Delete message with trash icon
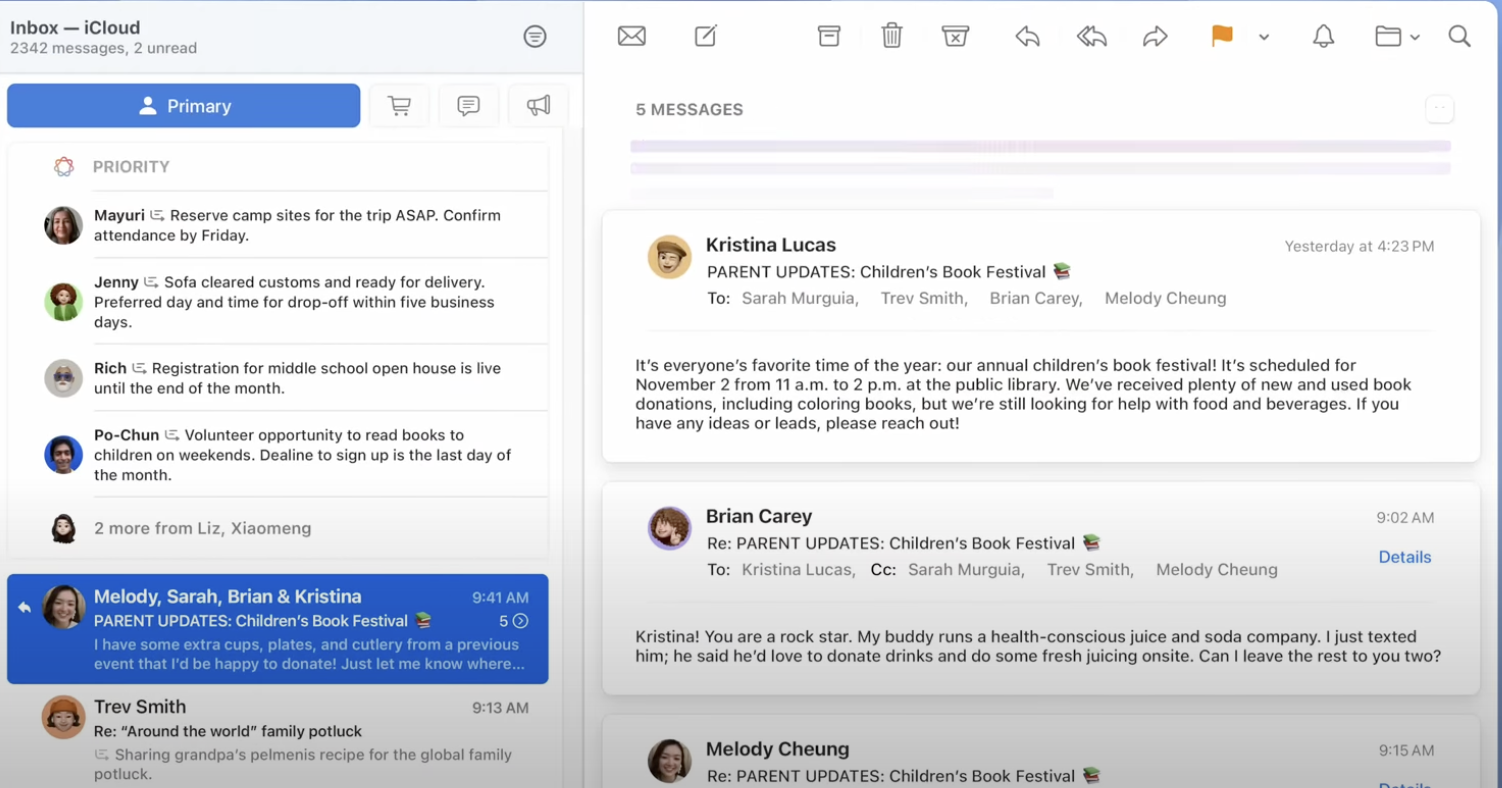 click(892, 36)
